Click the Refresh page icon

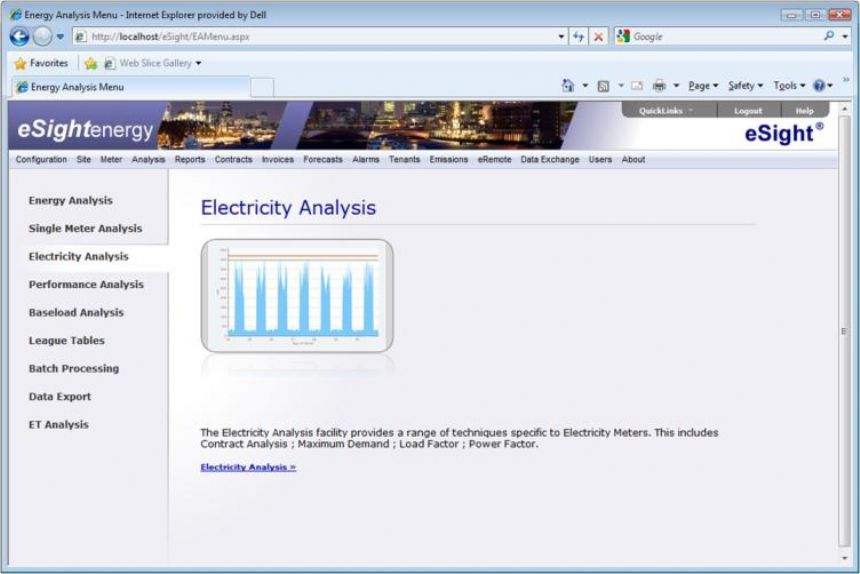click(x=578, y=37)
